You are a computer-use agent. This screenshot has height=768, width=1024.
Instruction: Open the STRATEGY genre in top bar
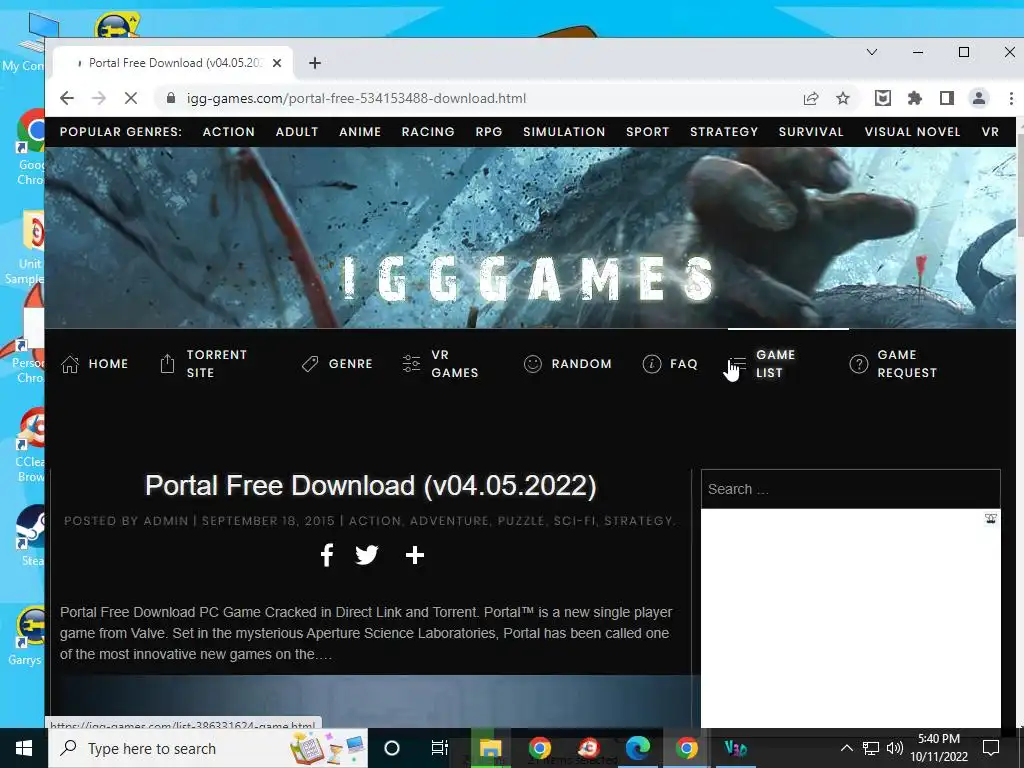tap(724, 132)
